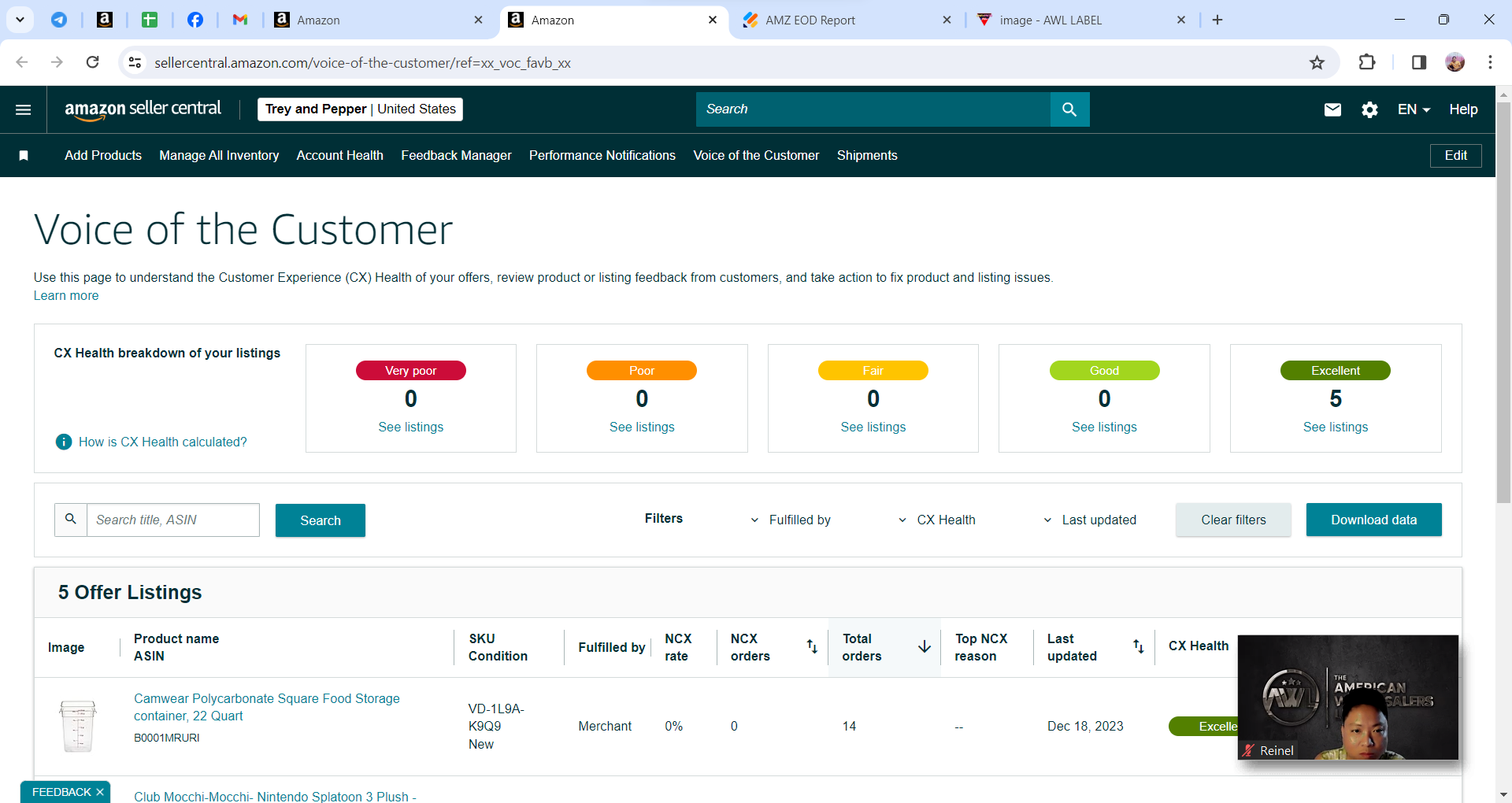Click the Download data button
The height and width of the screenshot is (803, 1512).
click(1374, 520)
